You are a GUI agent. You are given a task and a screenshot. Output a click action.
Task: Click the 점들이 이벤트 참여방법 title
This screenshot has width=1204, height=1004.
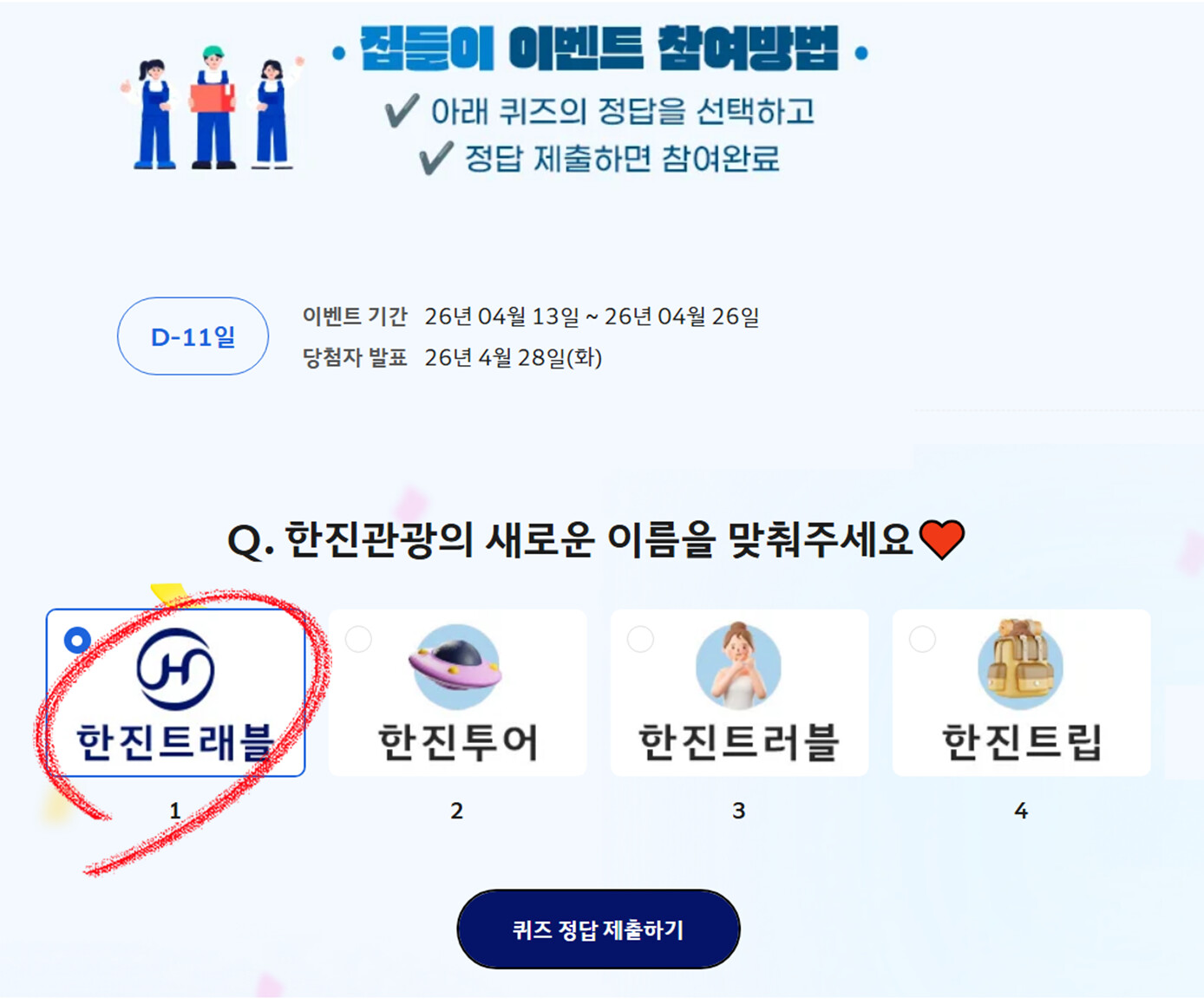[599, 49]
